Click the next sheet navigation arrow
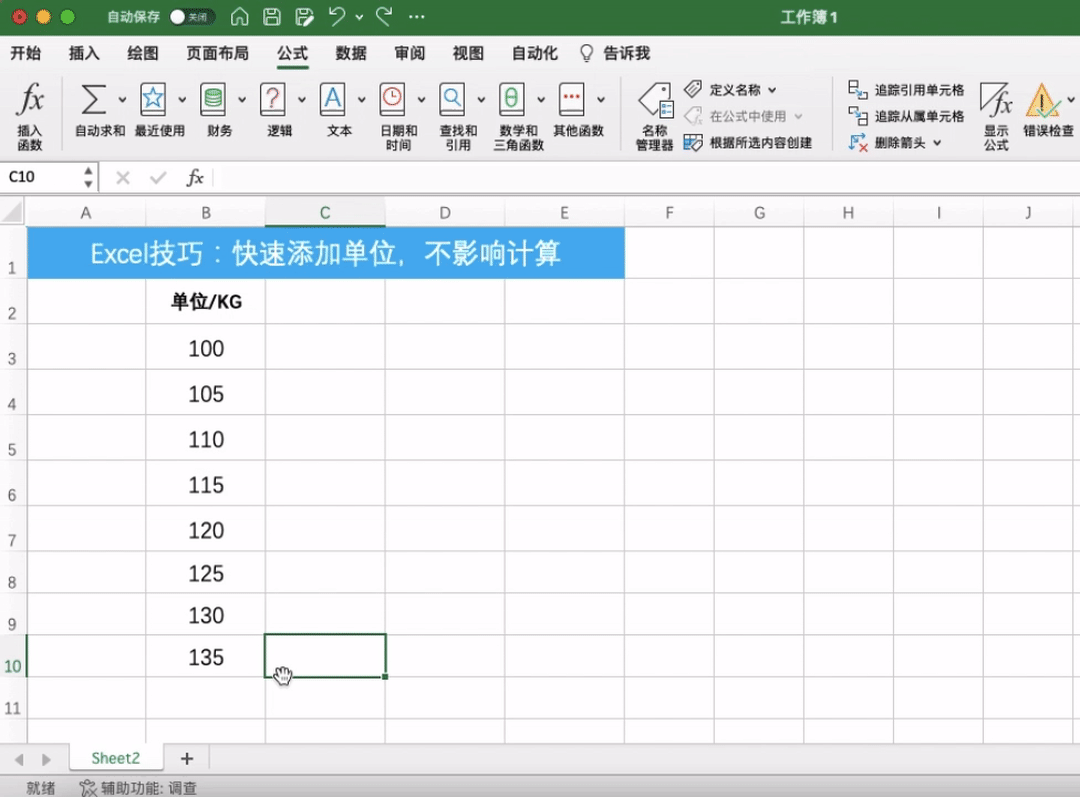 coord(46,759)
